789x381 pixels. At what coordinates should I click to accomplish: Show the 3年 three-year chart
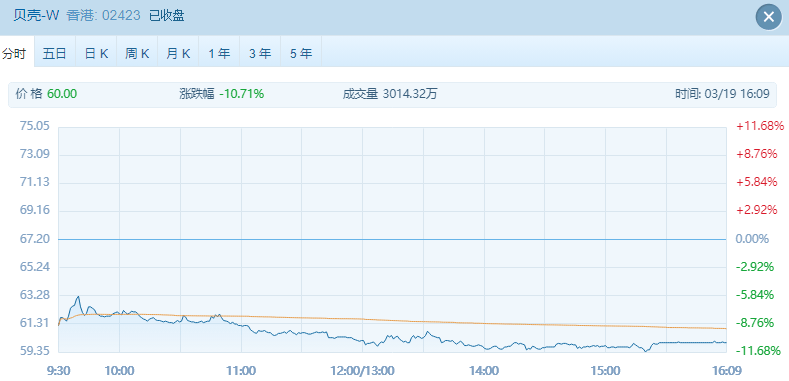260,54
